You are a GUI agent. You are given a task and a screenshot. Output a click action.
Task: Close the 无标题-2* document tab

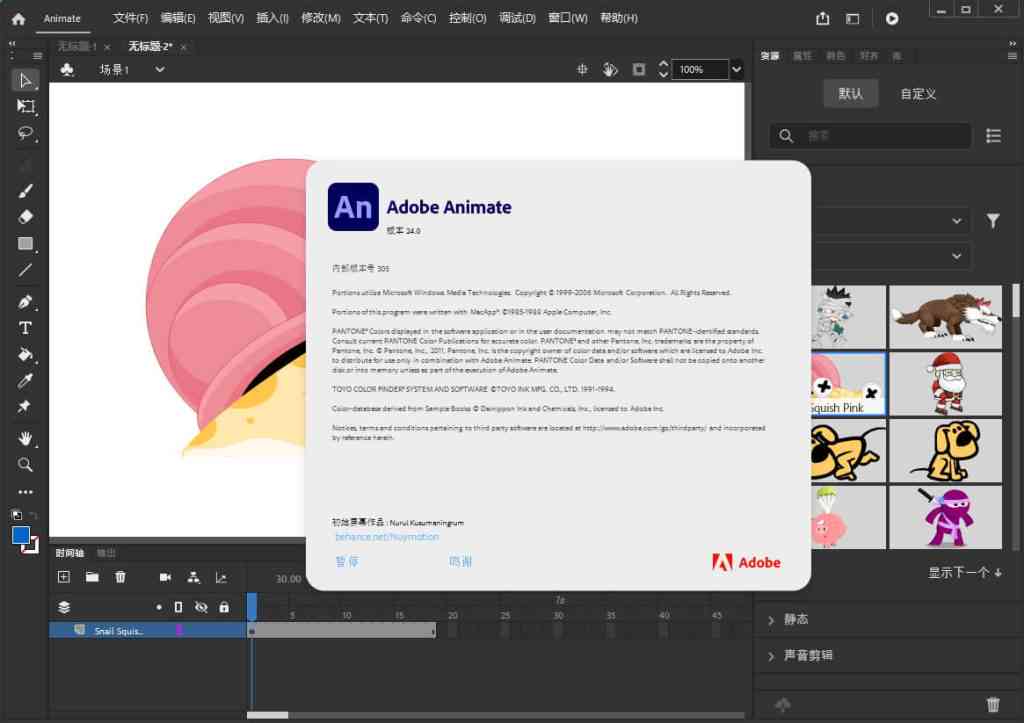coord(184,47)
